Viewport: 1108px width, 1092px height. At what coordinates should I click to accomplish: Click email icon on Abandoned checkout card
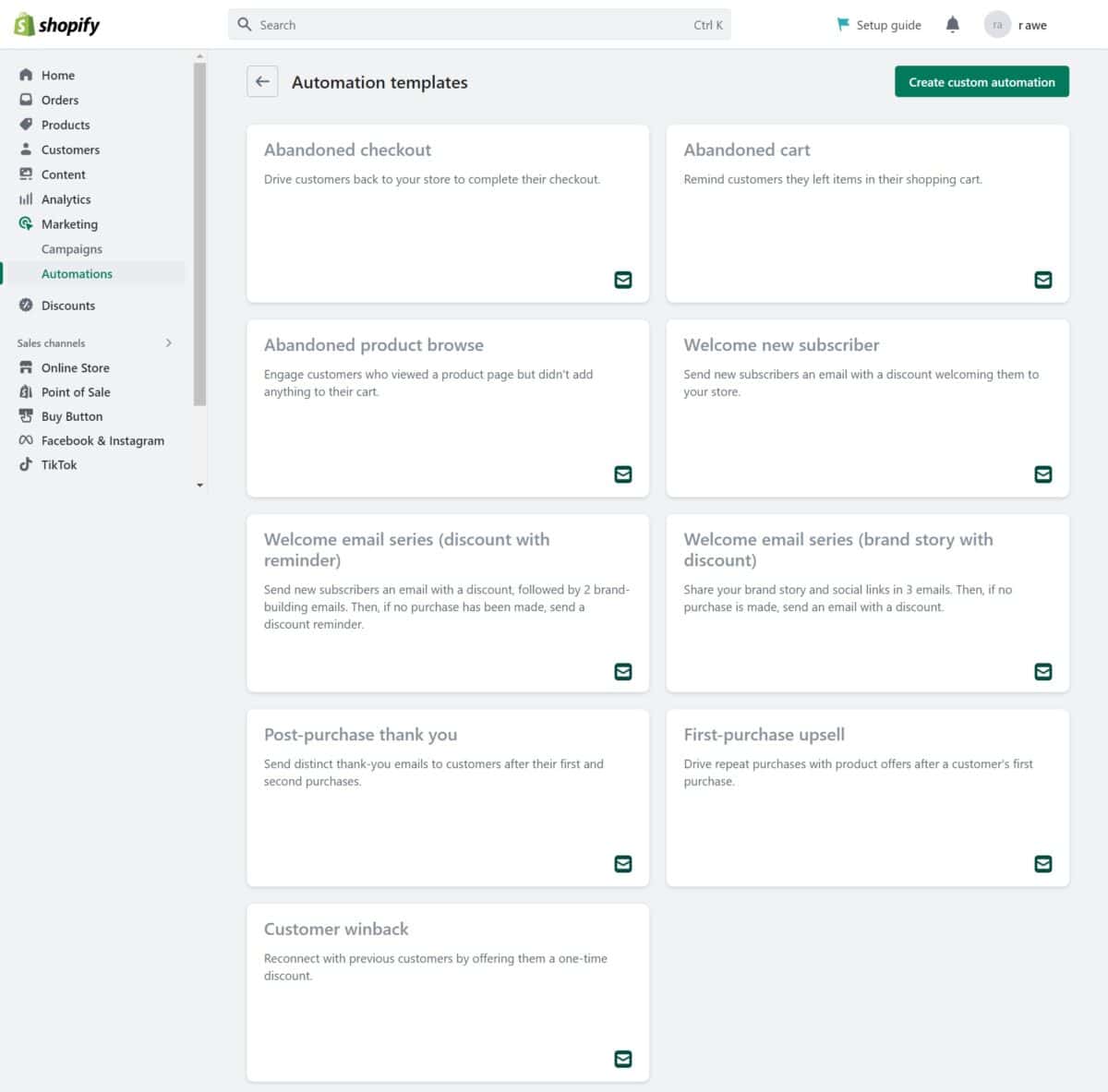[623, 280]
